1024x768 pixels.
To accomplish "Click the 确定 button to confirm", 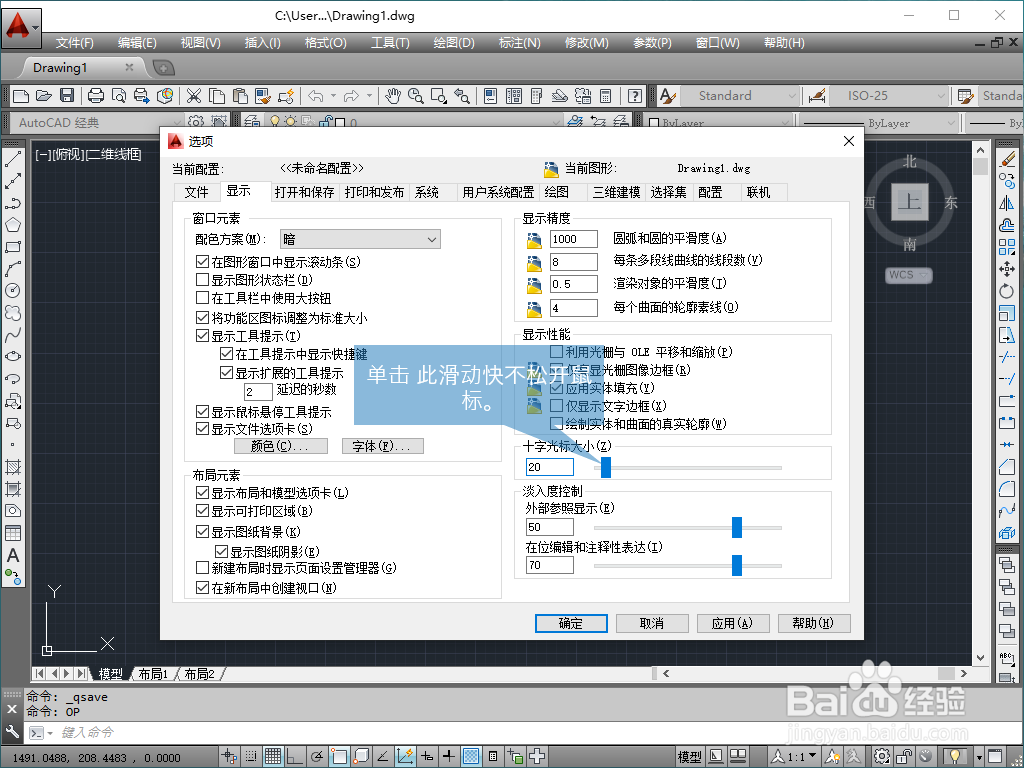I will click(x=571, y=623).
